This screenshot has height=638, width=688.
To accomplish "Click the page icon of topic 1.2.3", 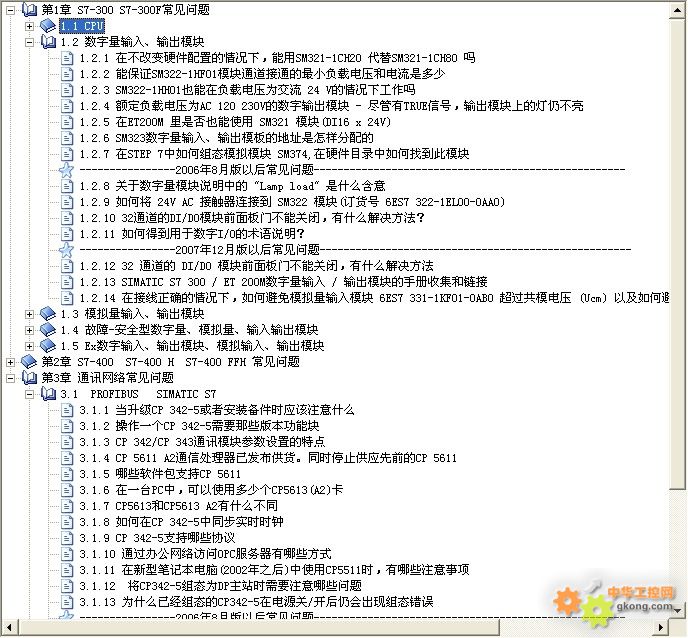I will (x=67, y=90).
